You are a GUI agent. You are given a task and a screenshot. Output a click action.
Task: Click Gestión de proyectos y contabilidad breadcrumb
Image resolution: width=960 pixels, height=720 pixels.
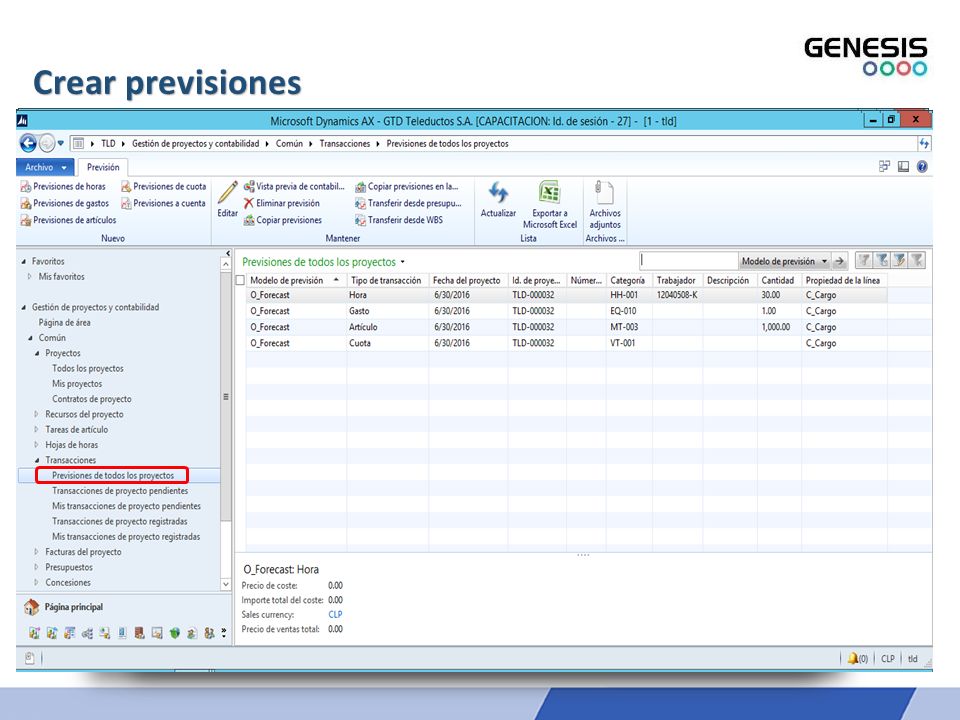click(x=195, y=144)
